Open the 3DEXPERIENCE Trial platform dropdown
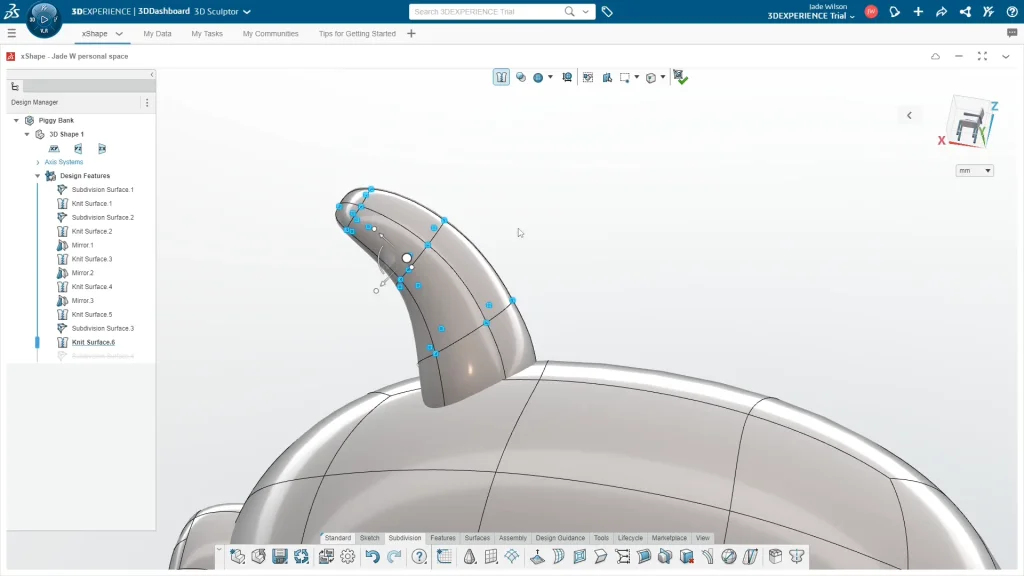1024x576 pixels. pos(811,16)
